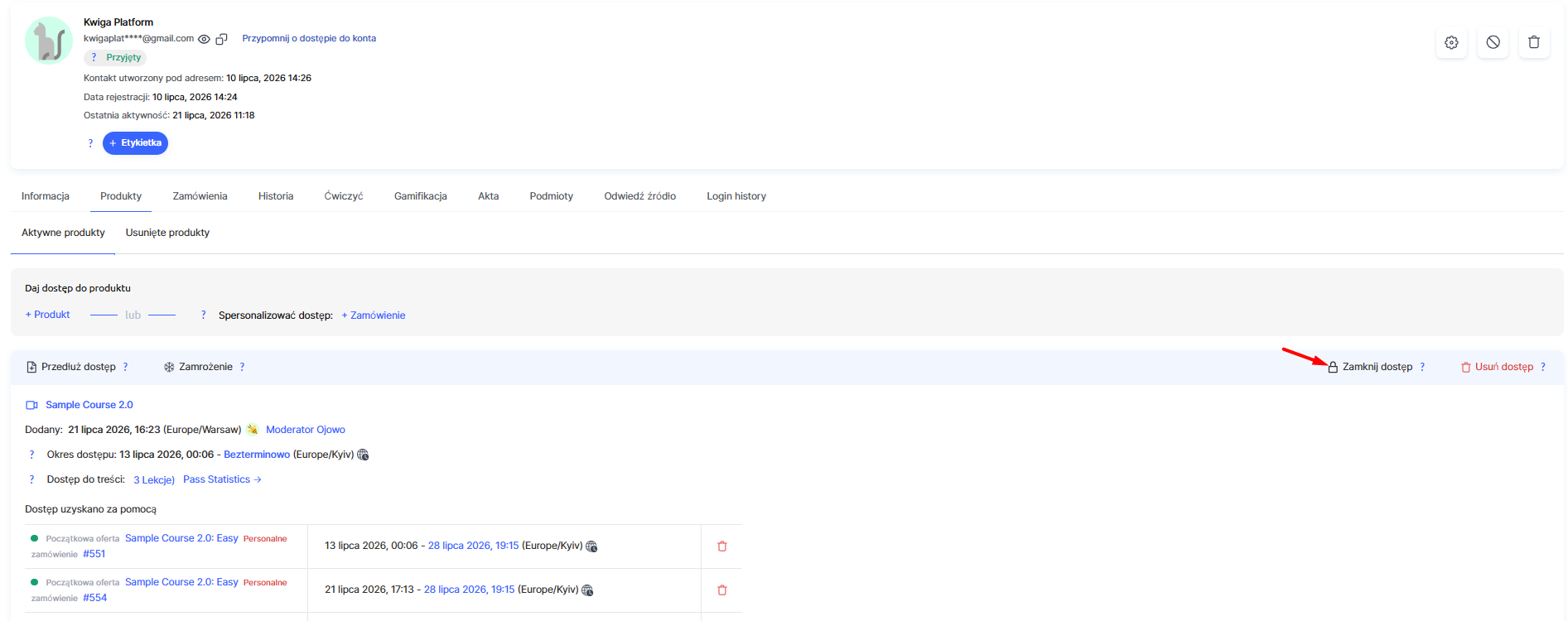Add a label with Etykietka button
Screen dimensions: 1568x621
coord(135,143)
